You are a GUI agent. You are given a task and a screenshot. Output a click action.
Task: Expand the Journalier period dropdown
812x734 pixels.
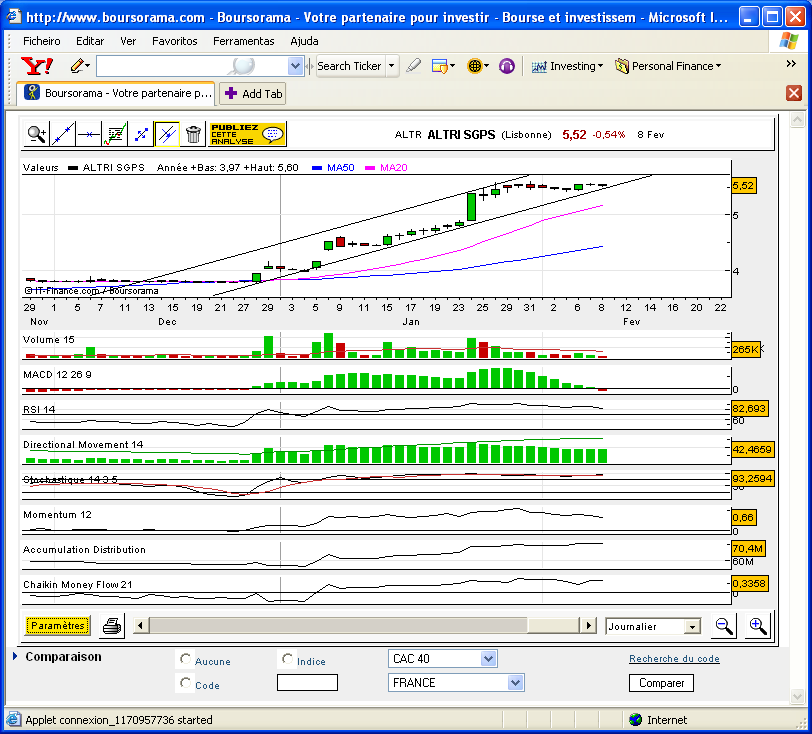click(x=692, y=627)
